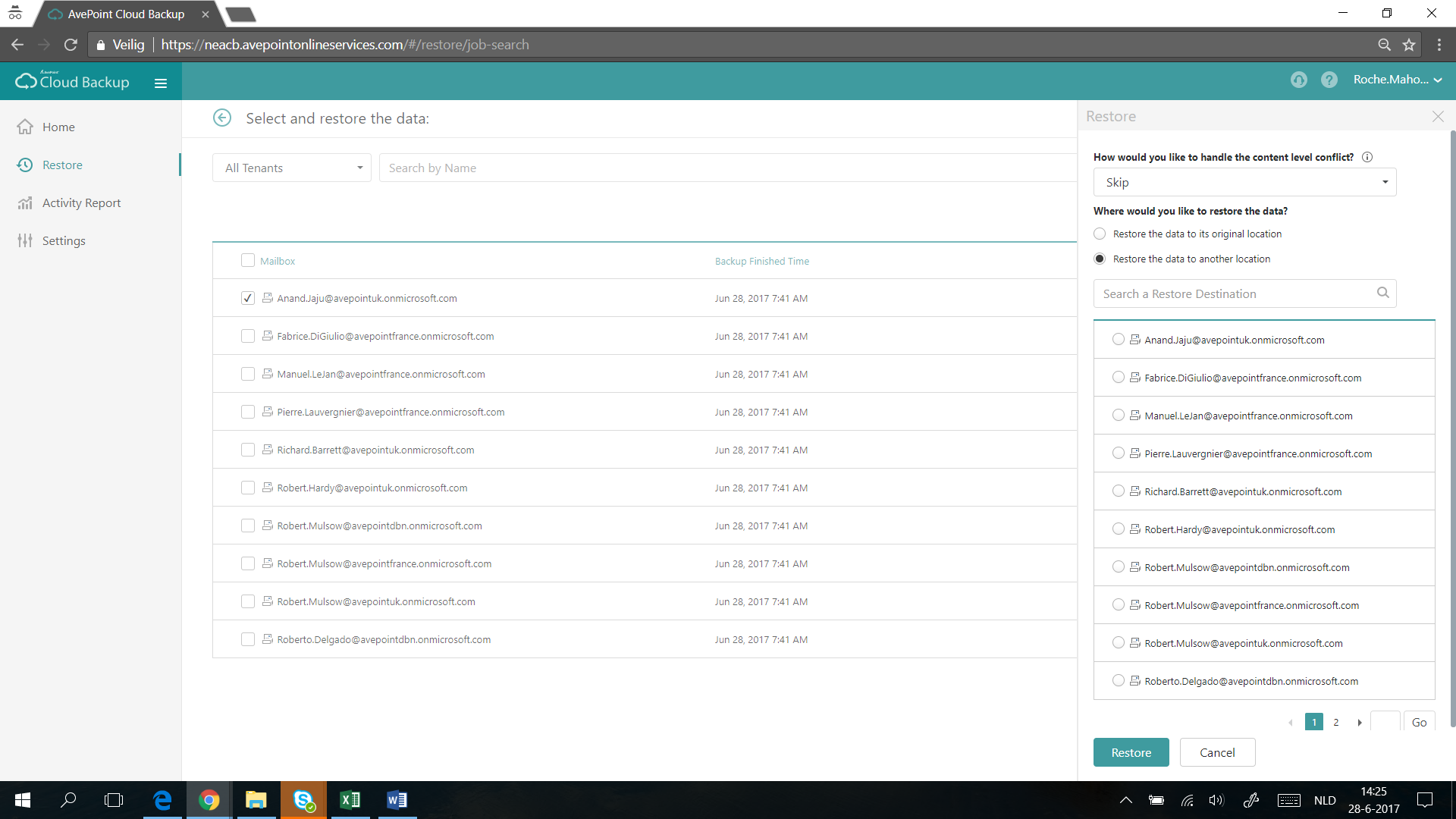The width and height of the screenshot is (1456, 819).
Task: Click the info icon beside conflict question
Action: tap(1367, 157)
